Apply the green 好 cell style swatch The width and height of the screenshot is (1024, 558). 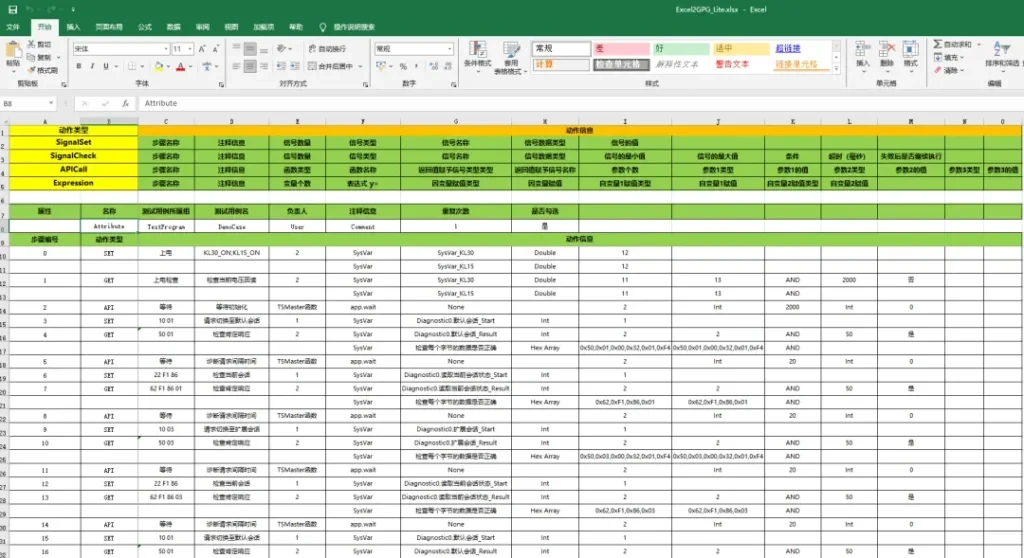tap(680, 48)
